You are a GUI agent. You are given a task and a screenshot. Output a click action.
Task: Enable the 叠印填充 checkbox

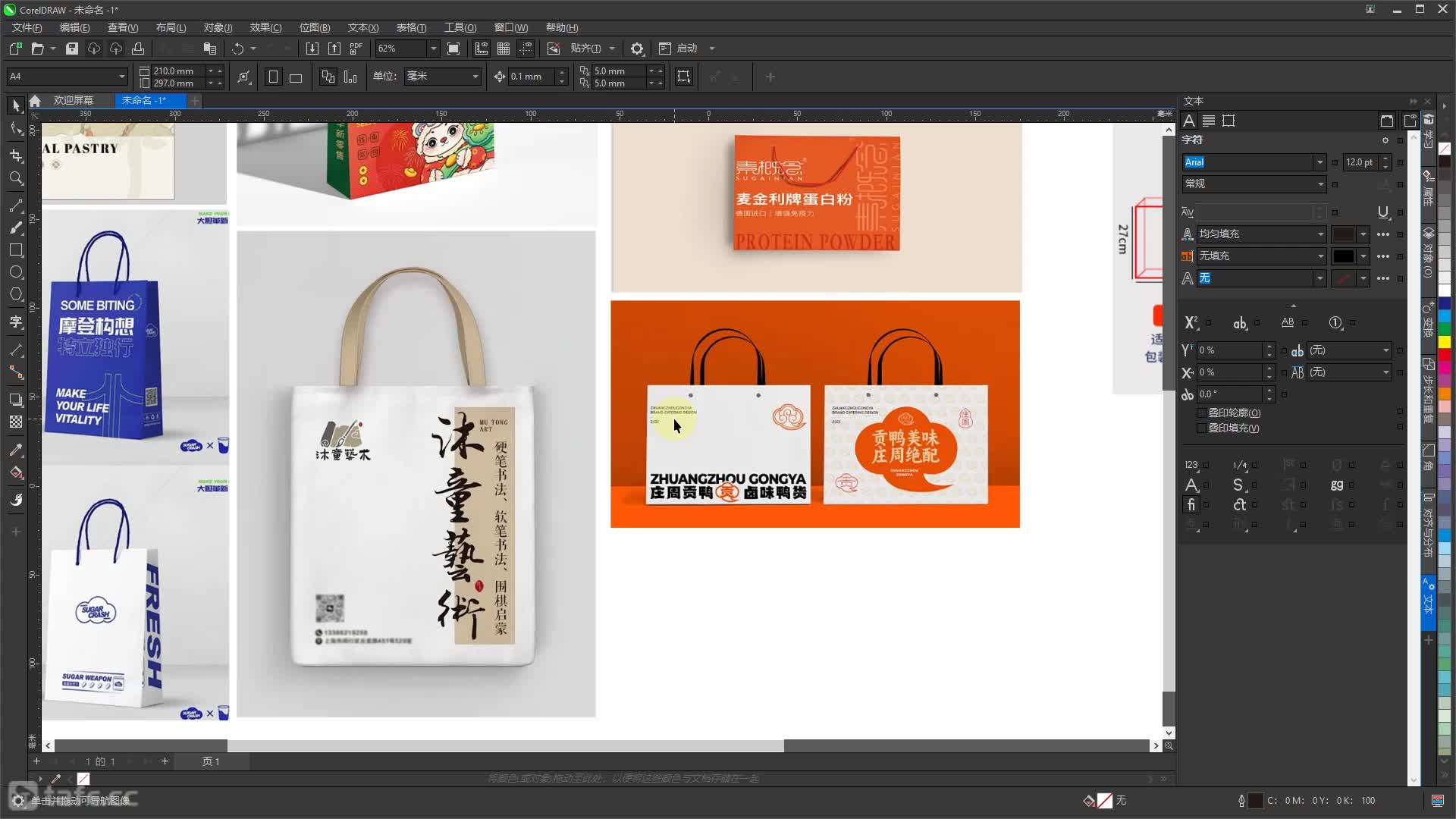tap(1201, 428)
